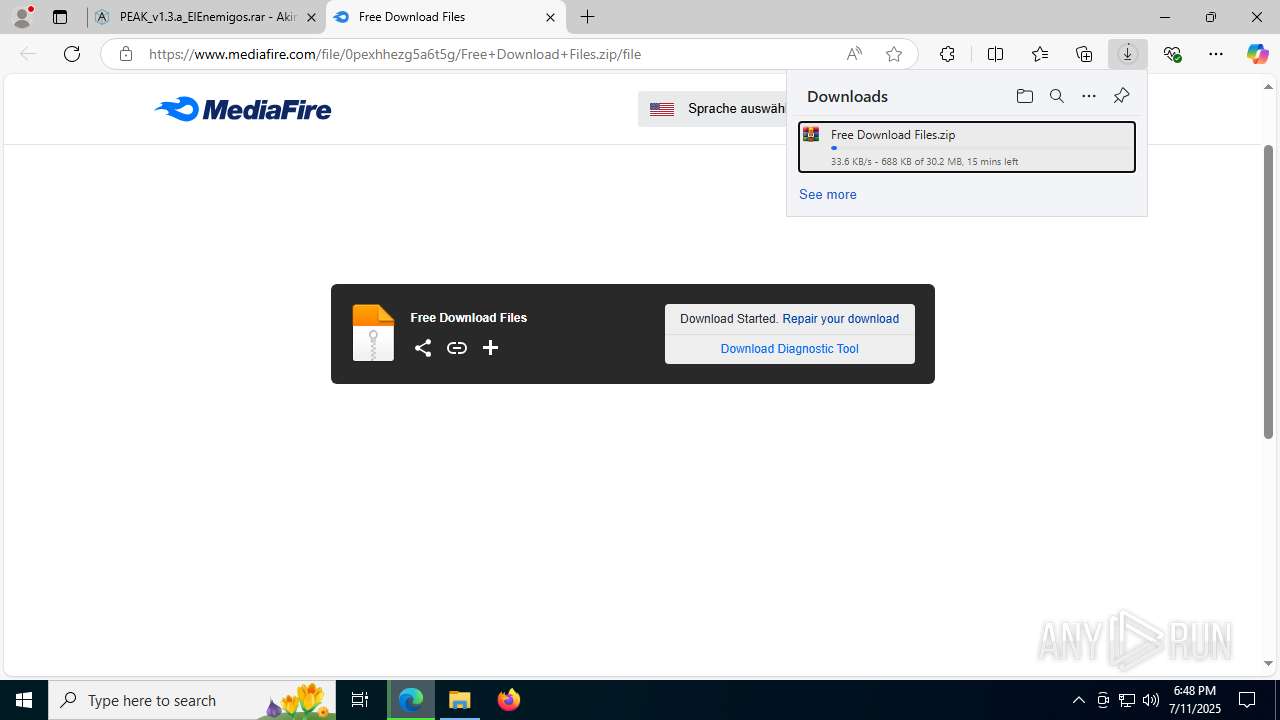Click Download Diagnostic Tool link

coord(790,349)
